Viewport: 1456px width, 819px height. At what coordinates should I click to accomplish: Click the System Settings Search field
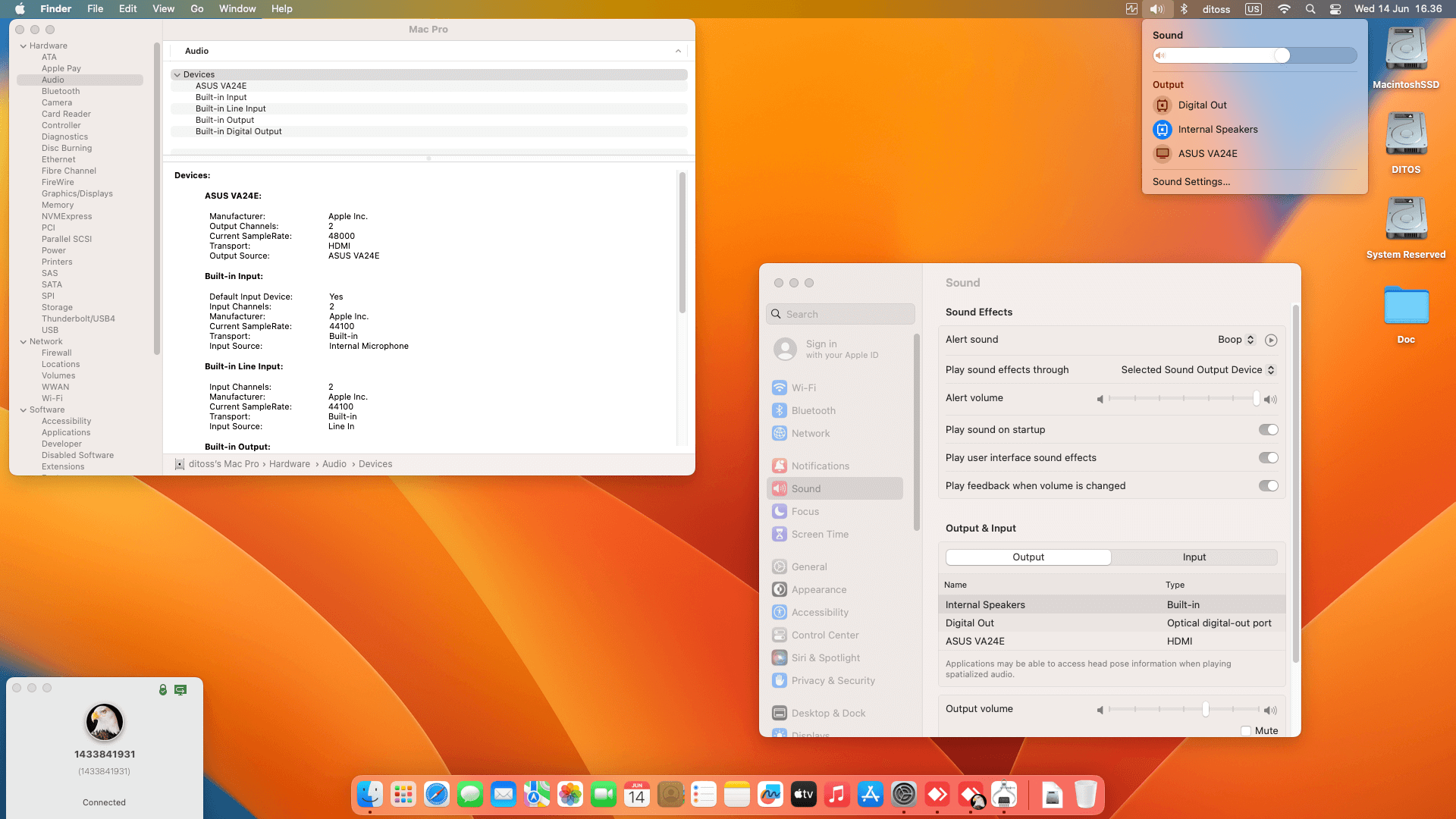point(840,315)
